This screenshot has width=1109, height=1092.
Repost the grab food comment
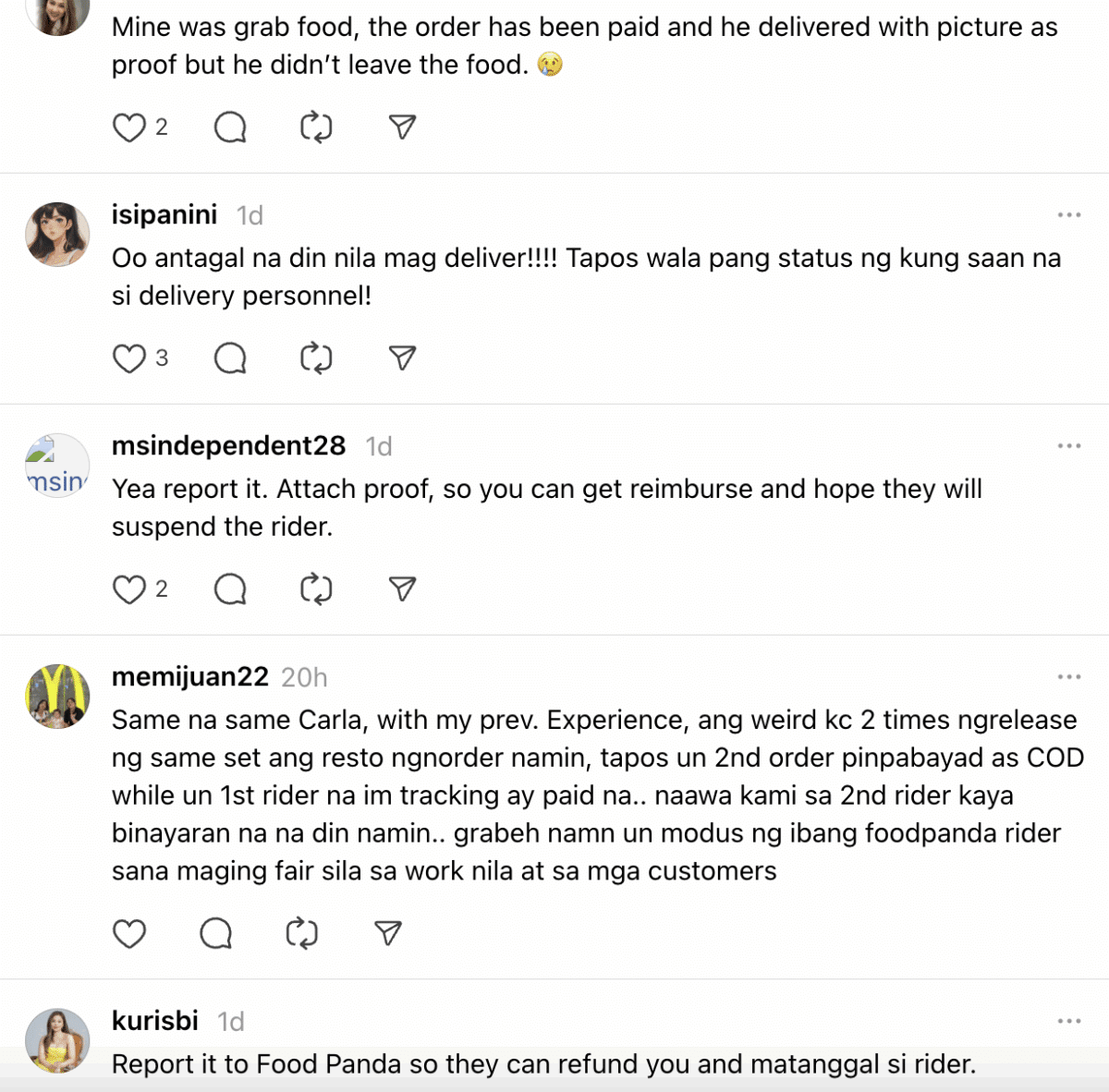tap(316, 127)
